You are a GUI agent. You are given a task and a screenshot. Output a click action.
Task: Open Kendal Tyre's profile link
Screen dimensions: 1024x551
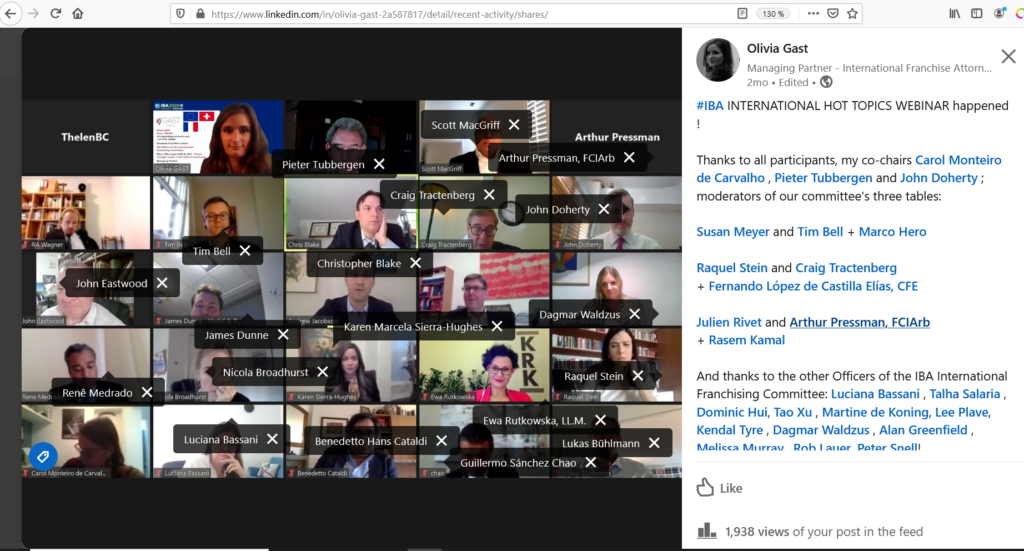[x=729, y=430]
